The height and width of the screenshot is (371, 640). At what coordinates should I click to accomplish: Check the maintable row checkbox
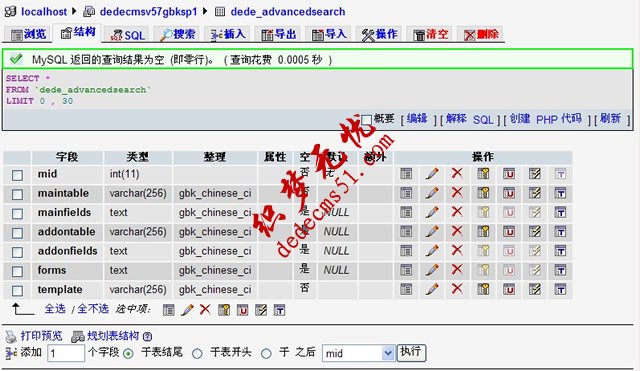17,194
